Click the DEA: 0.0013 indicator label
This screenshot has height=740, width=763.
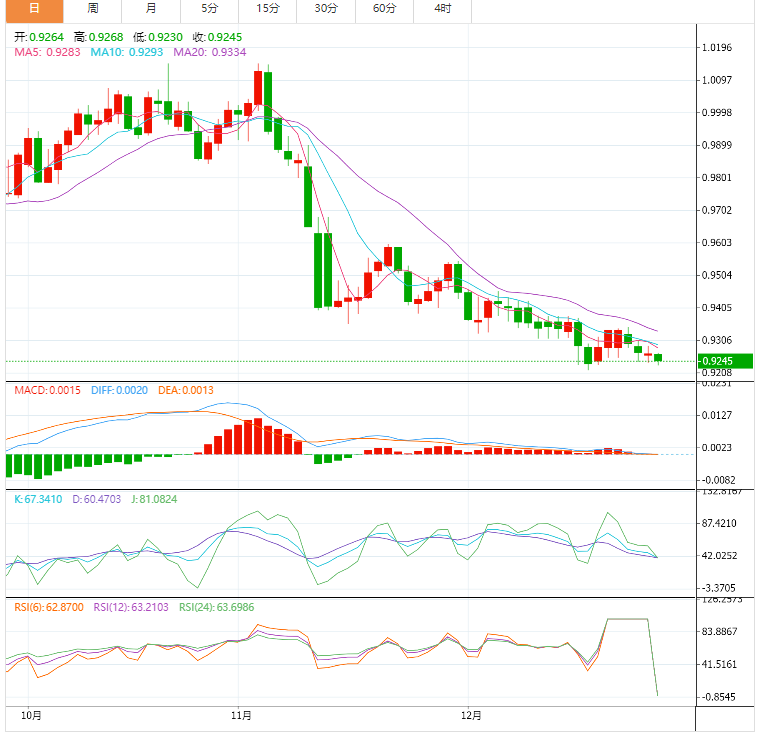pyautogui.click(x=185, y=390)
